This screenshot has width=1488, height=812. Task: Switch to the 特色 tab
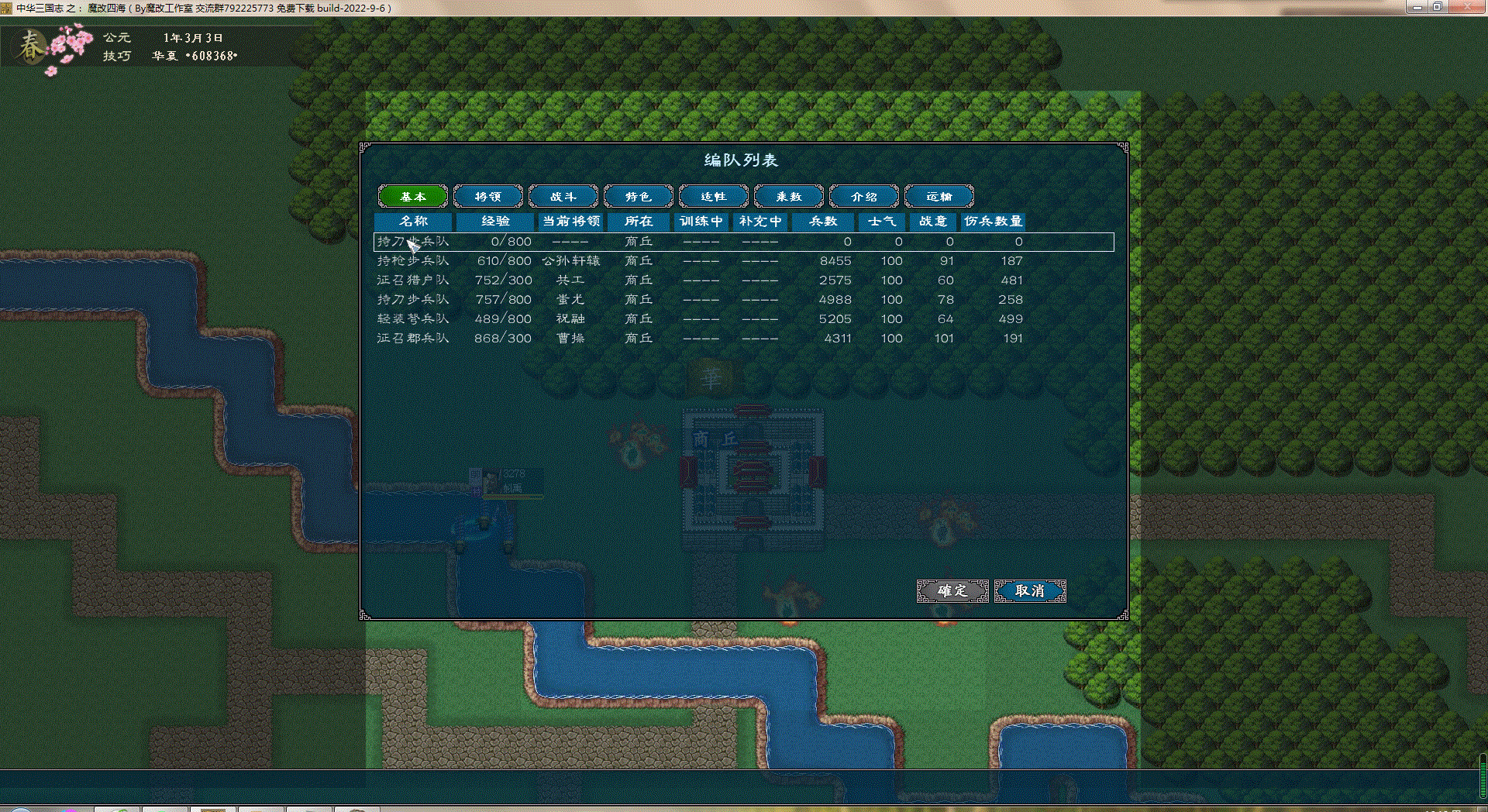[x=639, y=197]
